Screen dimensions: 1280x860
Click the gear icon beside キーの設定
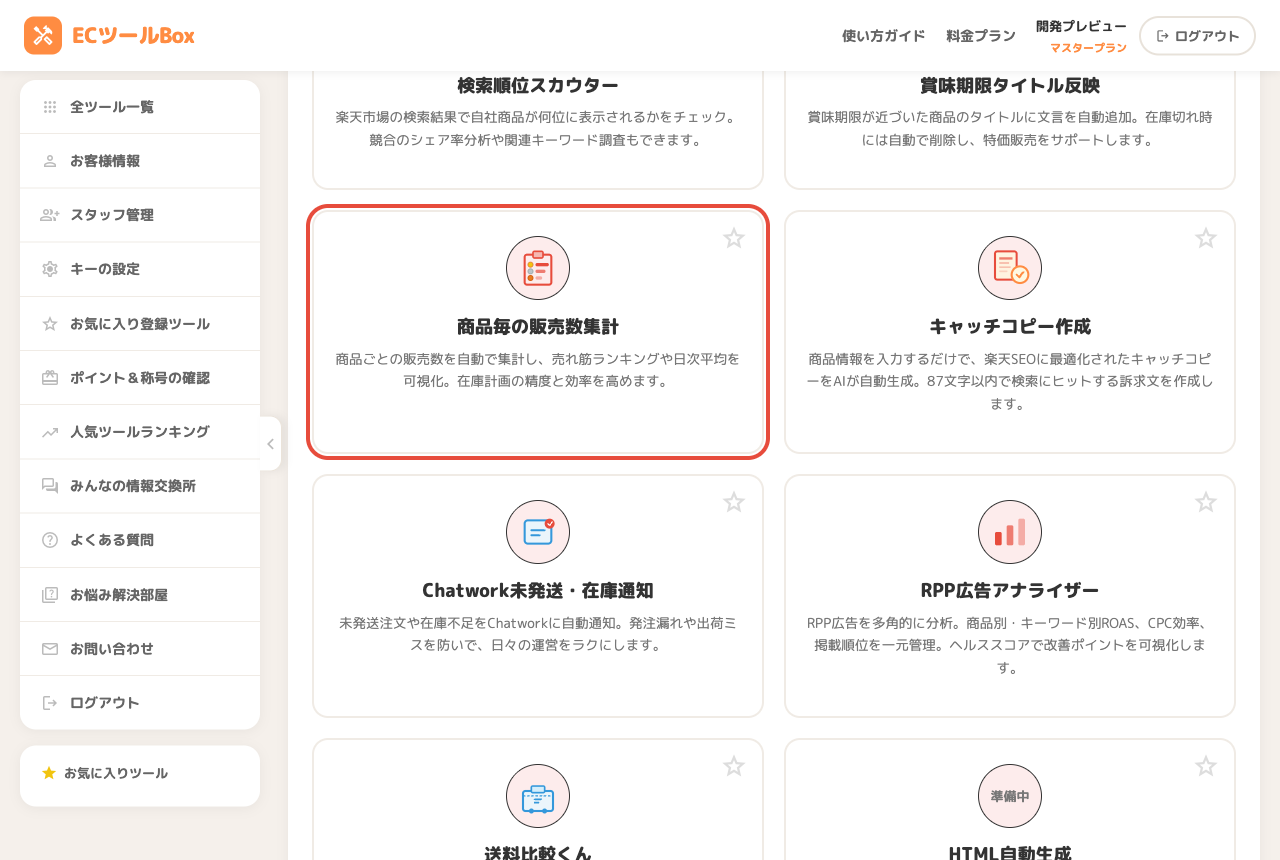pos(50,269)
